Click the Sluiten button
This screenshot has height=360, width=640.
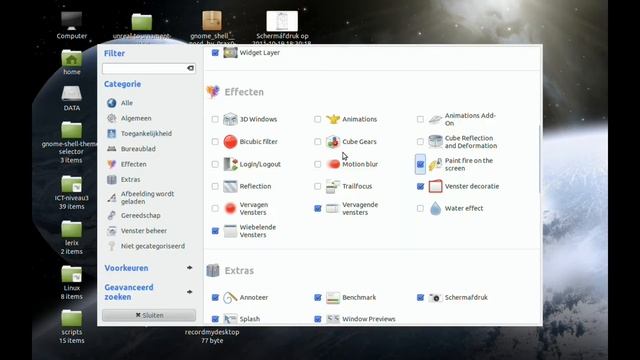point(149,315)
